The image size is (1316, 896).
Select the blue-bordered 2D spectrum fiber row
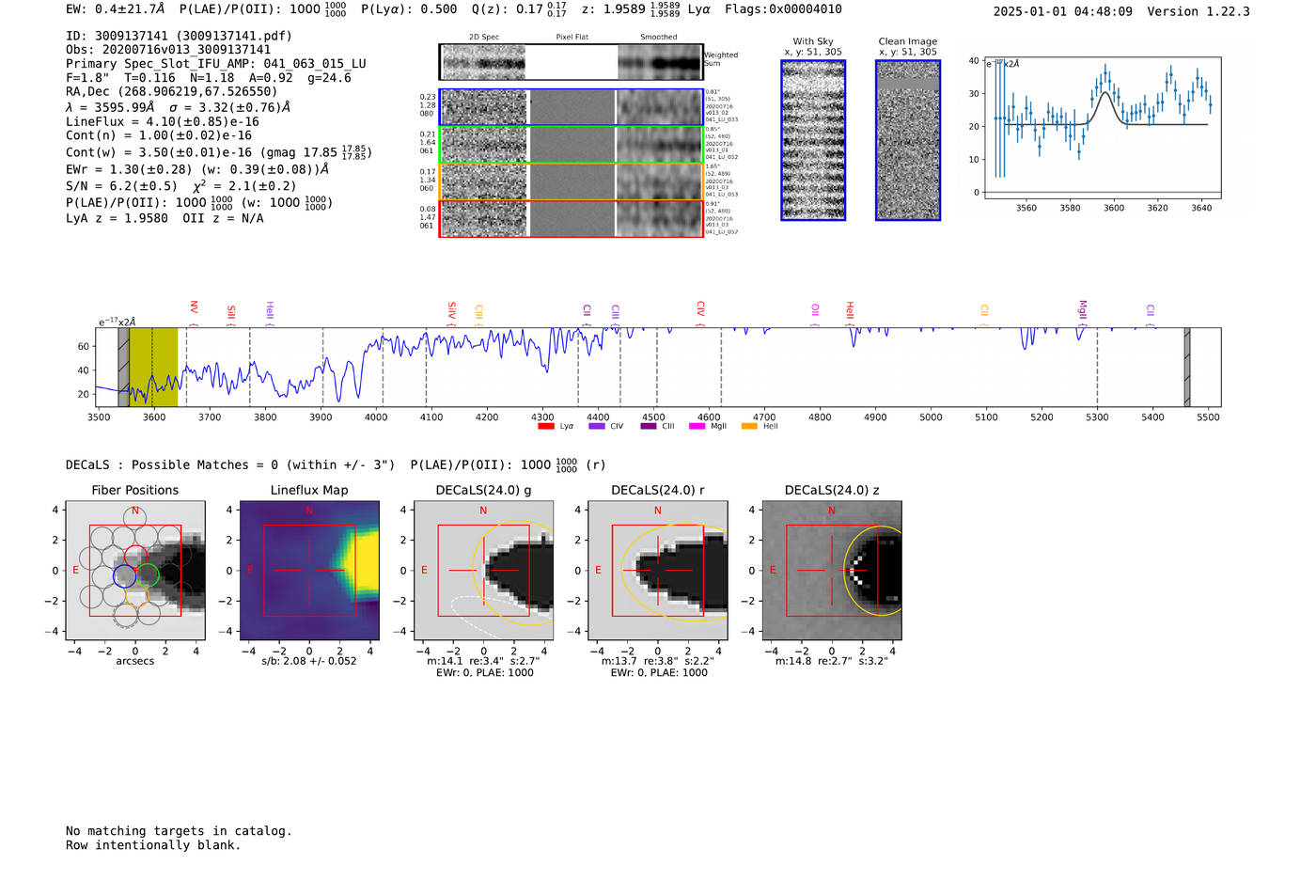(x=571, y=107)
